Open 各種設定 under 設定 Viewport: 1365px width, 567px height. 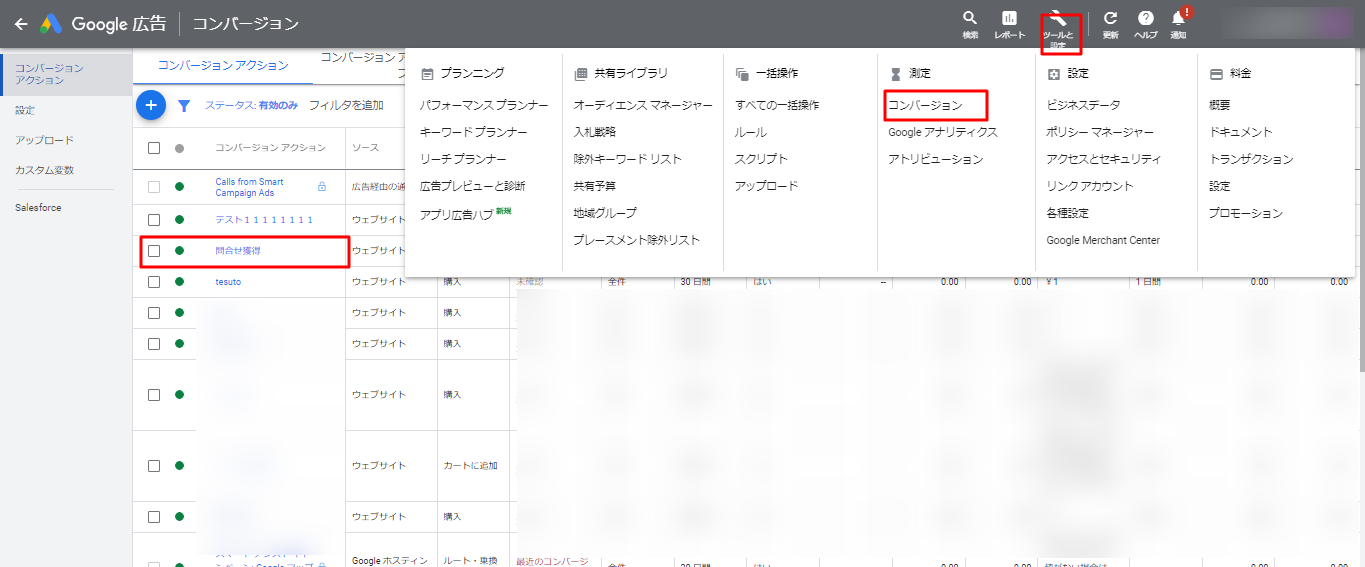tap(1067, 213)
